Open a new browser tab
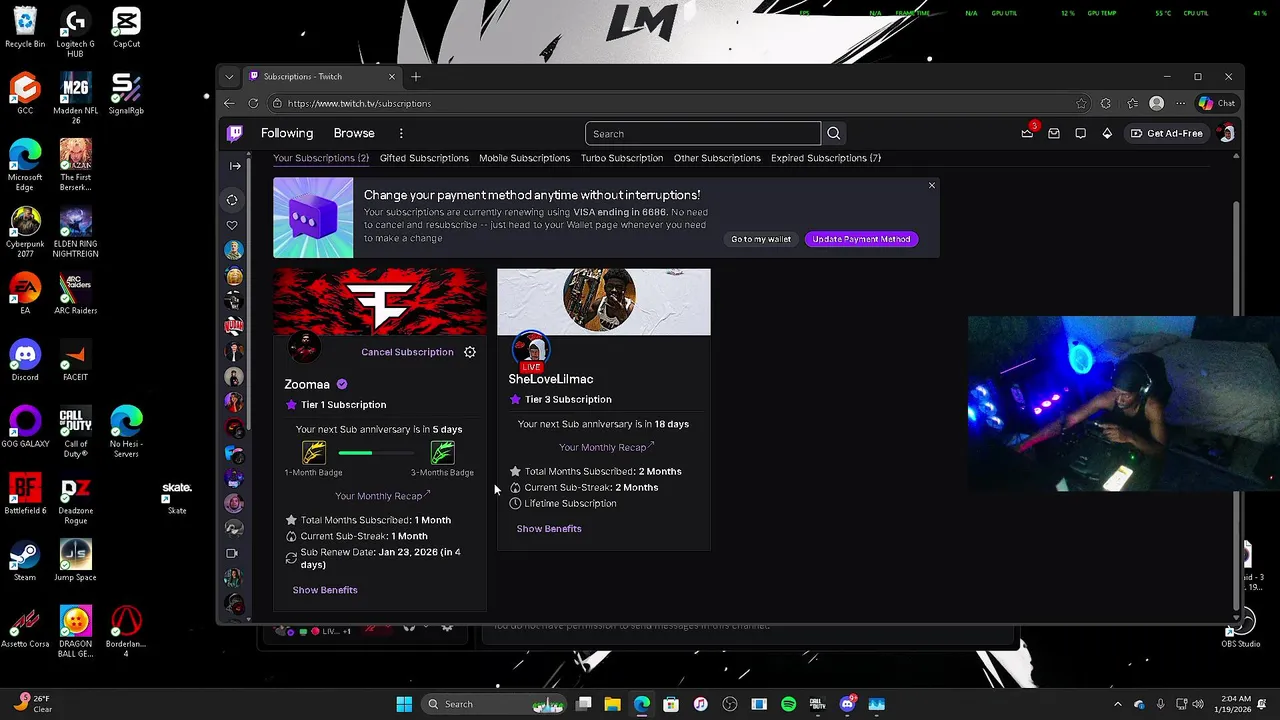The width and height of the screenshot is (1280, 720). click(416, 77)
